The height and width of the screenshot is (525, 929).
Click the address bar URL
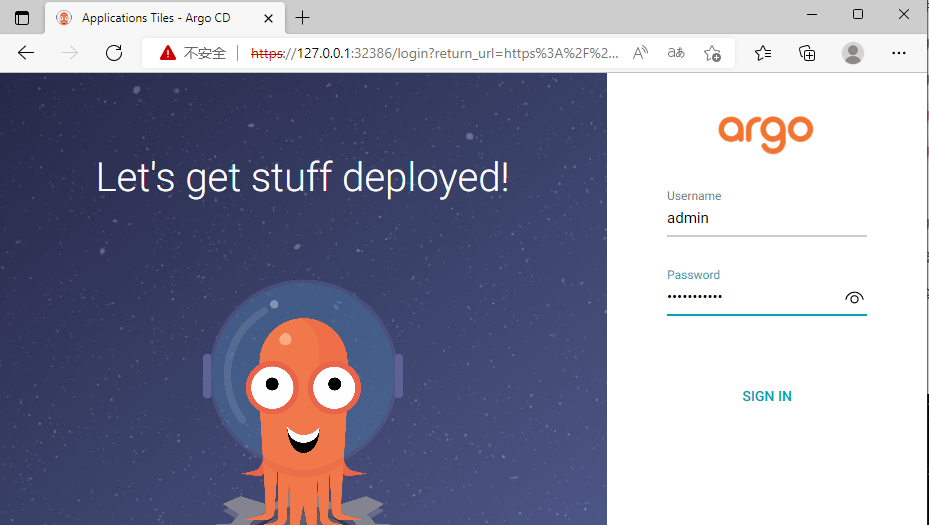(x=434, y=53)
